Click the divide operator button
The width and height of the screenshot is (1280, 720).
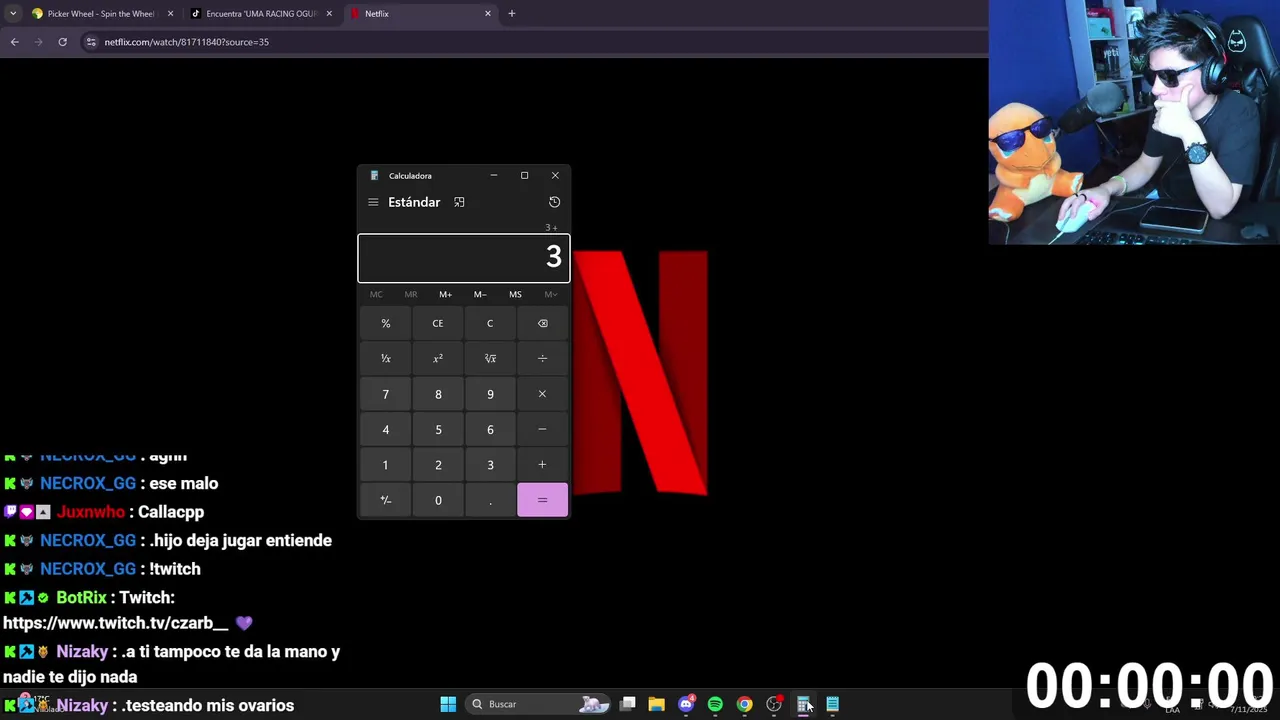point(542,358)
